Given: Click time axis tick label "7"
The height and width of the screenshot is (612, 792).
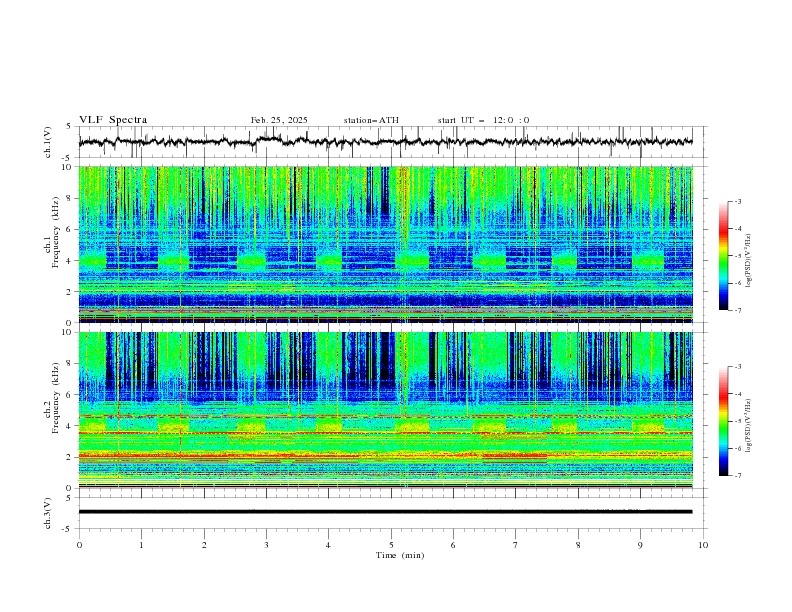Looking at the screenshot, I should coord(516,545).
